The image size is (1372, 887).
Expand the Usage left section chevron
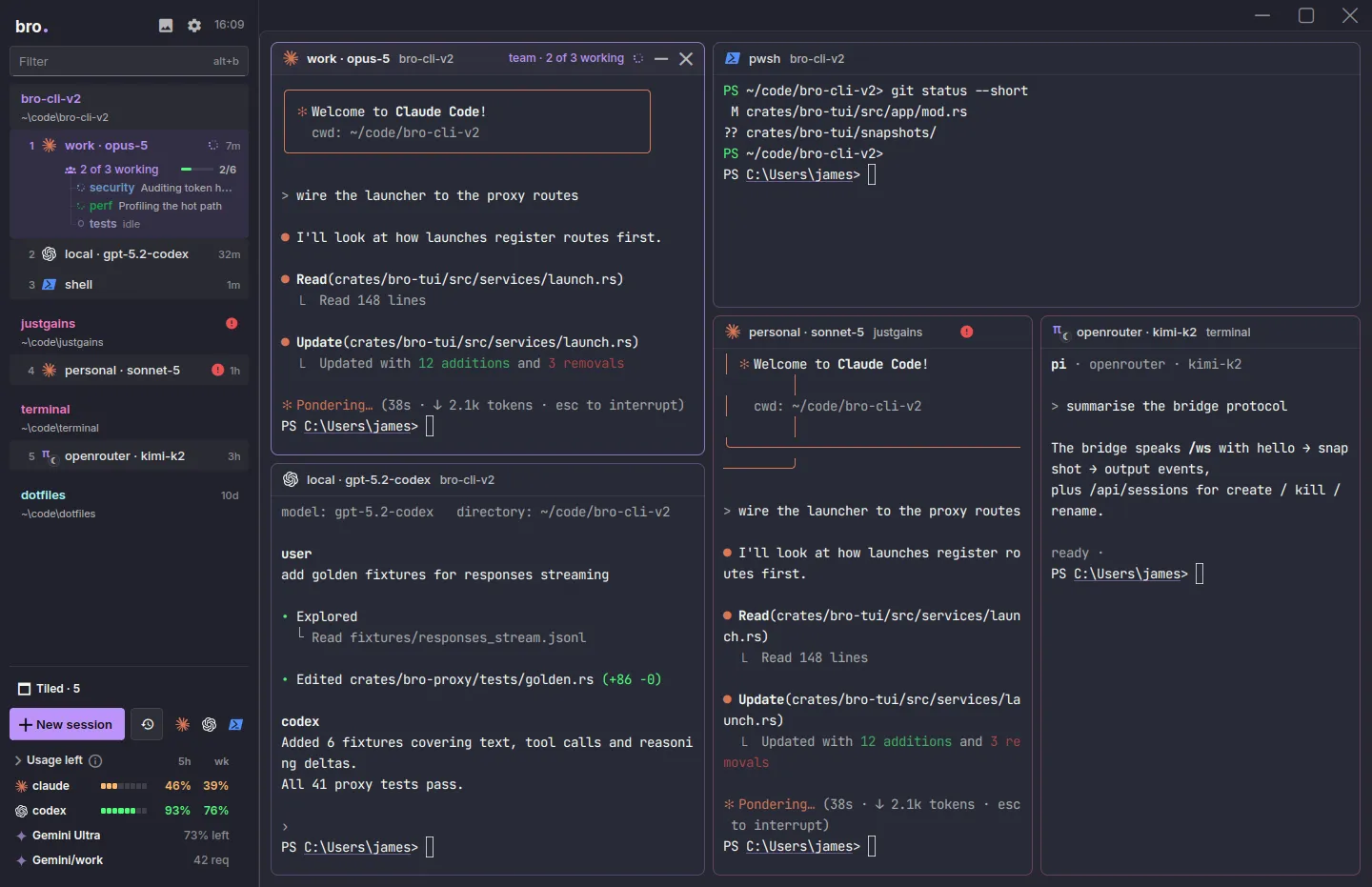click(x=18, y=761)
